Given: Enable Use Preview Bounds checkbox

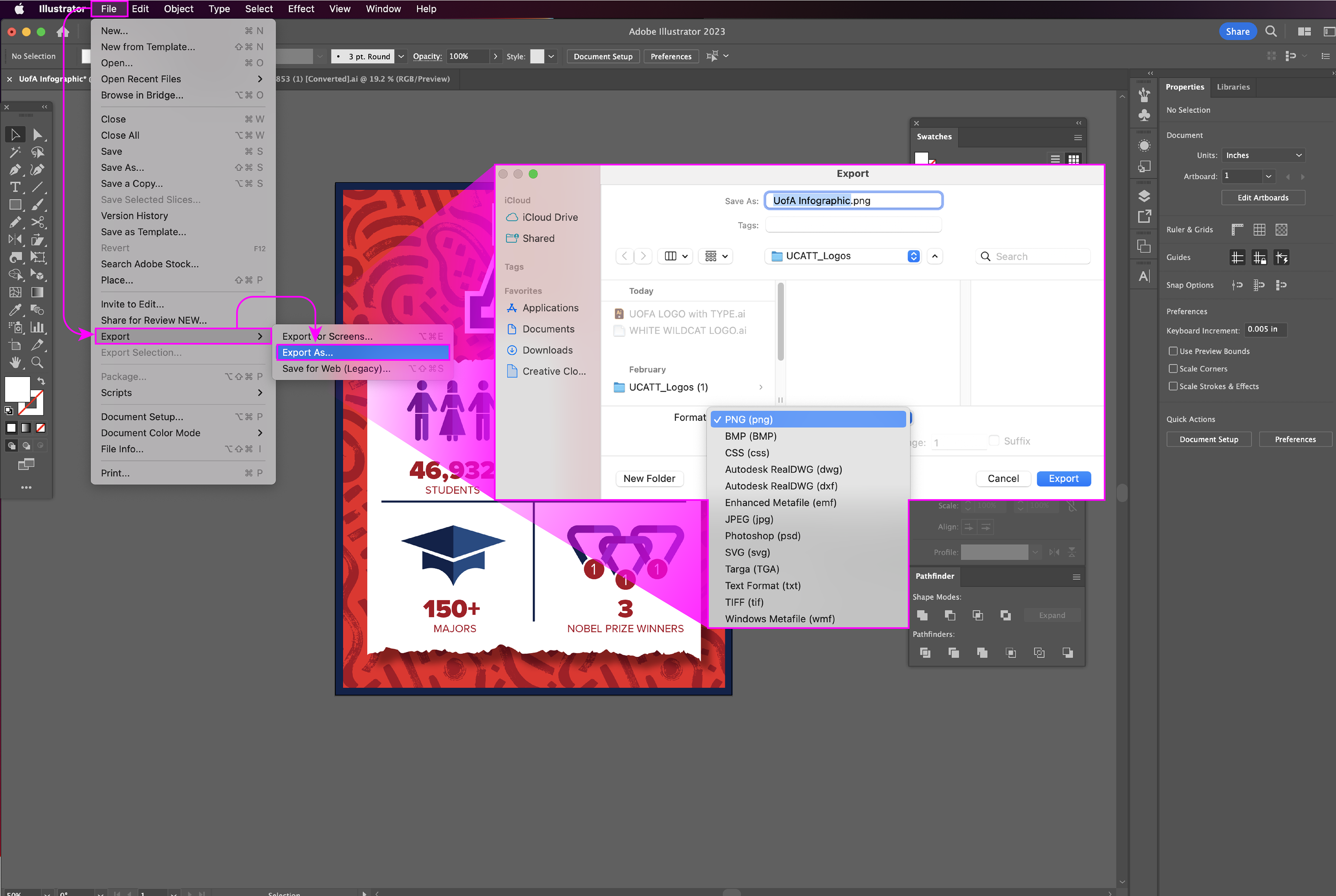Looking at the screenshot, I should tap(1173, 351).
